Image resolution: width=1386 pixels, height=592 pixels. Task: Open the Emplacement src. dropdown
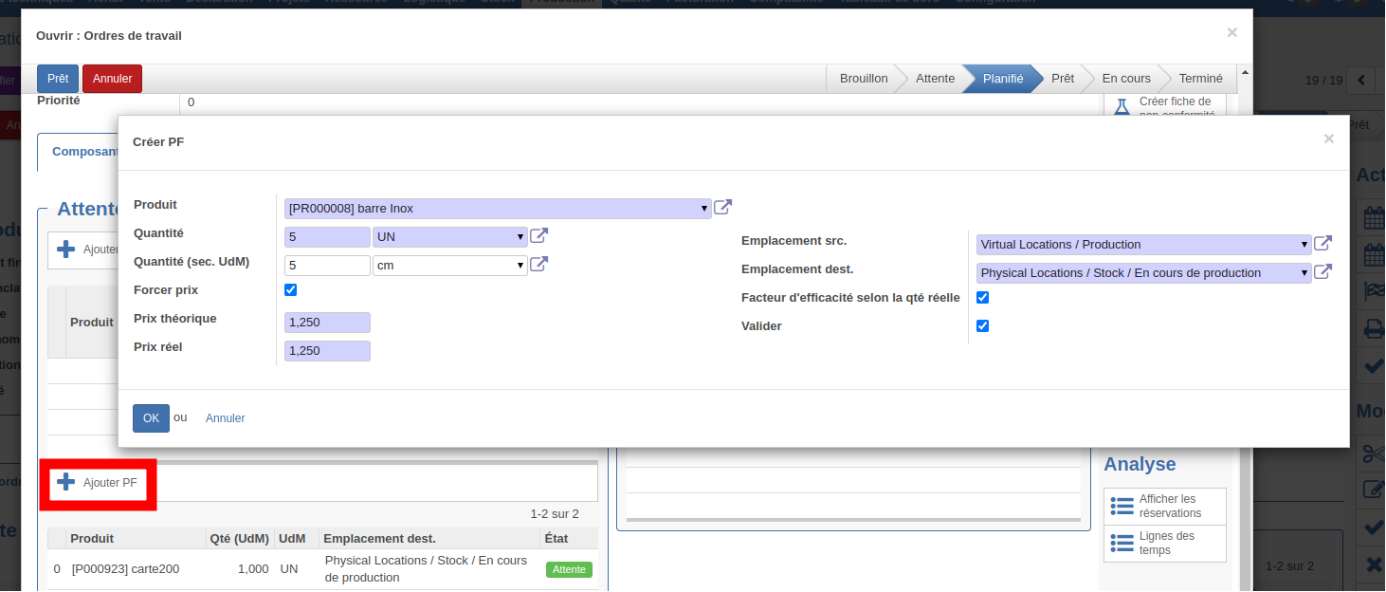[1144, 244]
